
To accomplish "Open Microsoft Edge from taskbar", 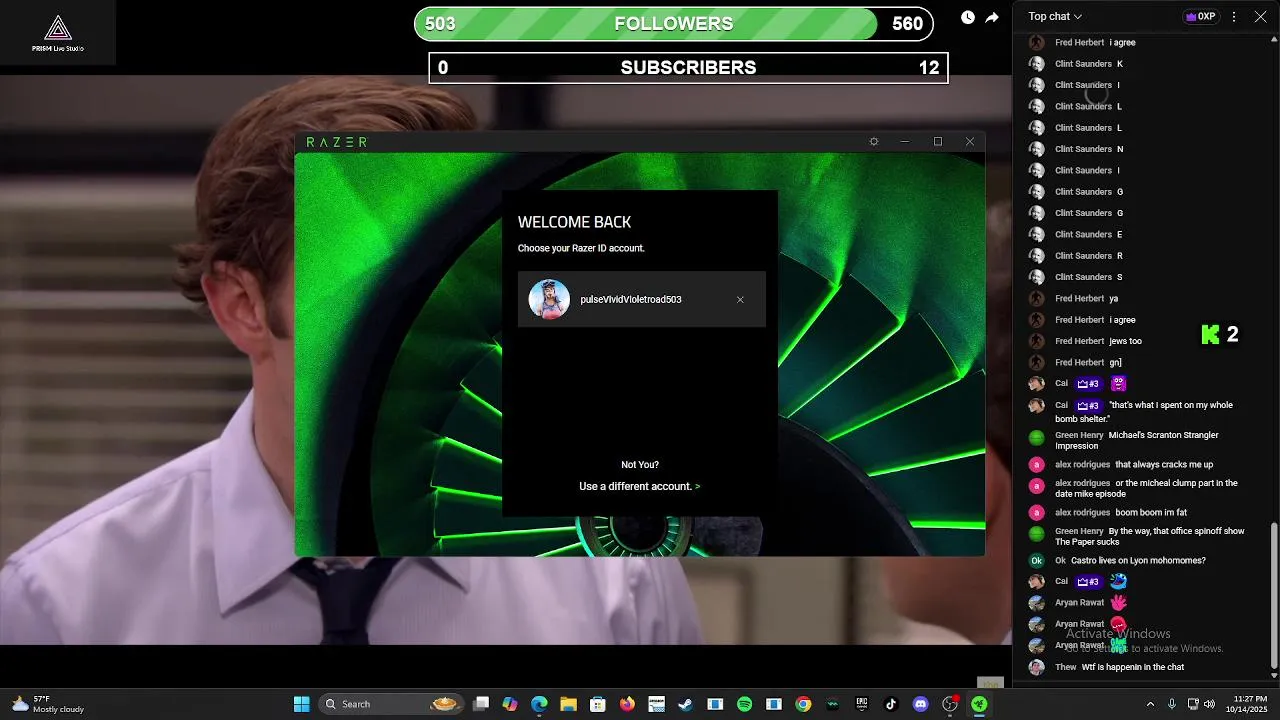I will coord(539,704).
